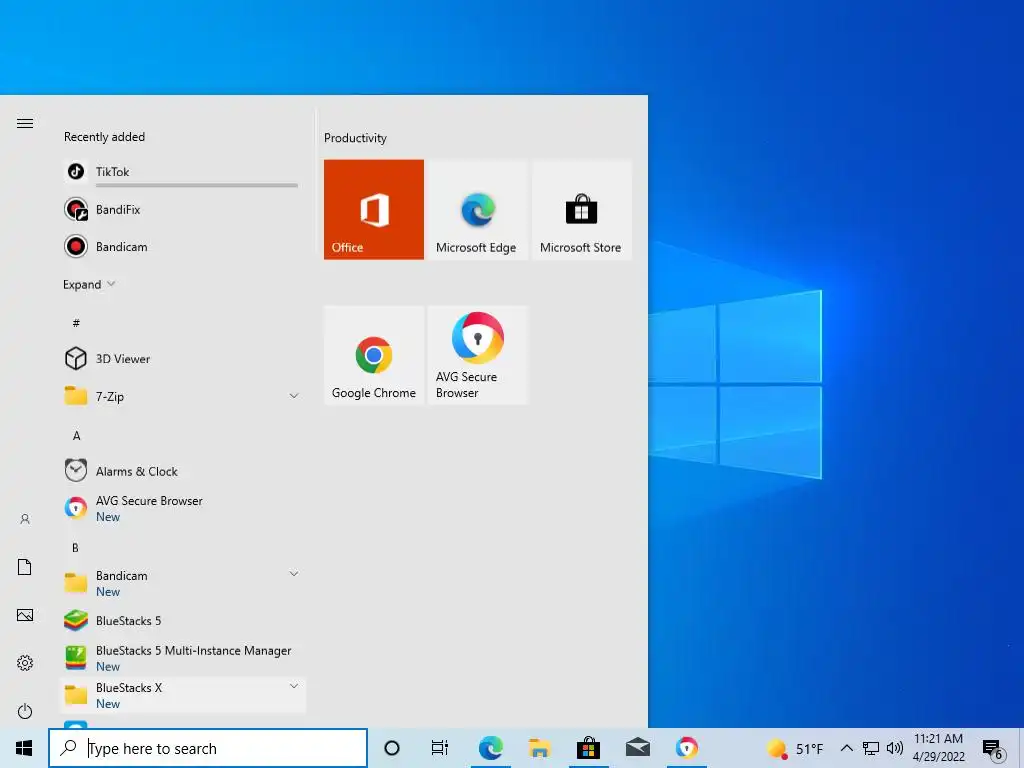Expand the 7-Zip folder chevron
This screenshot has height=768, width=1024.
point(294,396)
